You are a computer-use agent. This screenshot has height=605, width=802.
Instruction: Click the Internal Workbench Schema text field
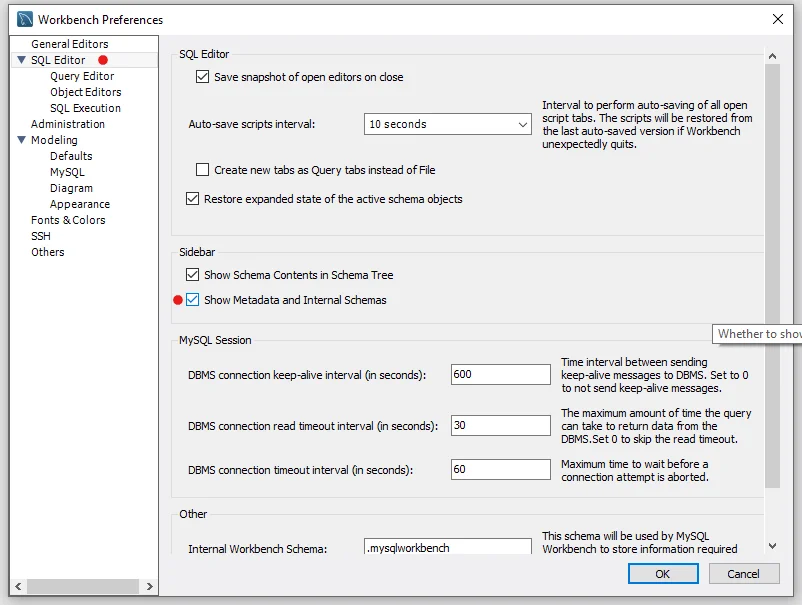coord(448,547)
